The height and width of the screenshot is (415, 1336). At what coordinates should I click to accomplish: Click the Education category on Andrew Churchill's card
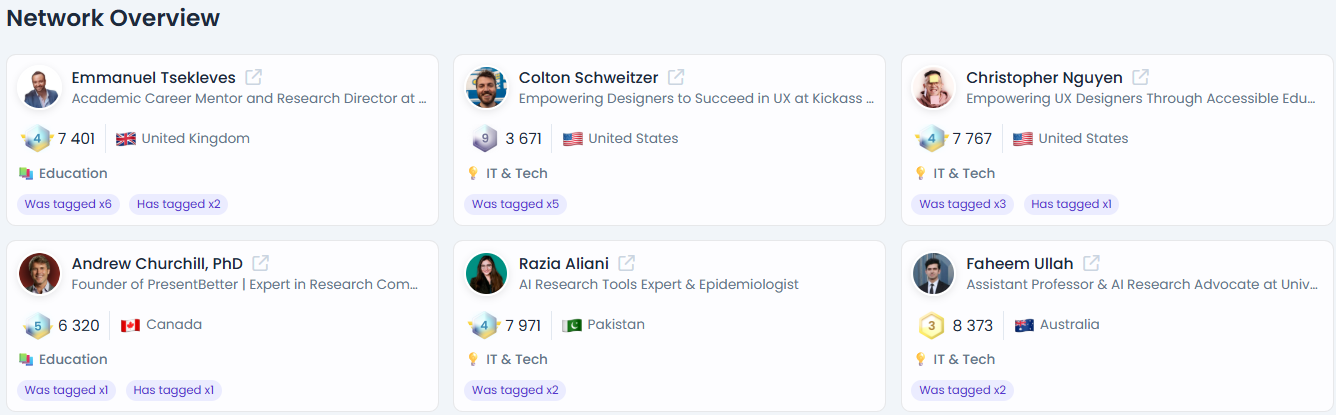pos(72,359)
